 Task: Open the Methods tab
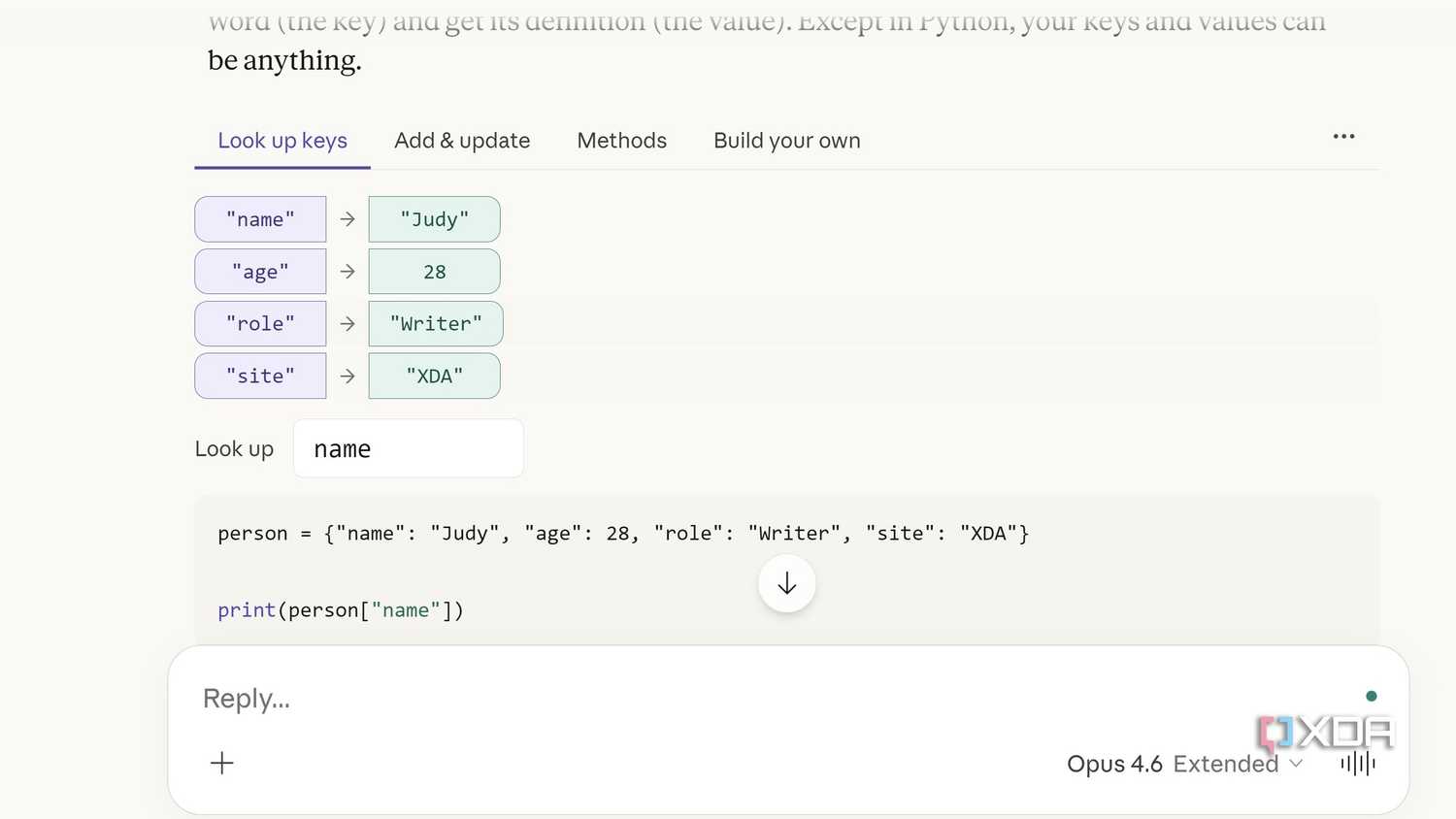pos(622,141)
